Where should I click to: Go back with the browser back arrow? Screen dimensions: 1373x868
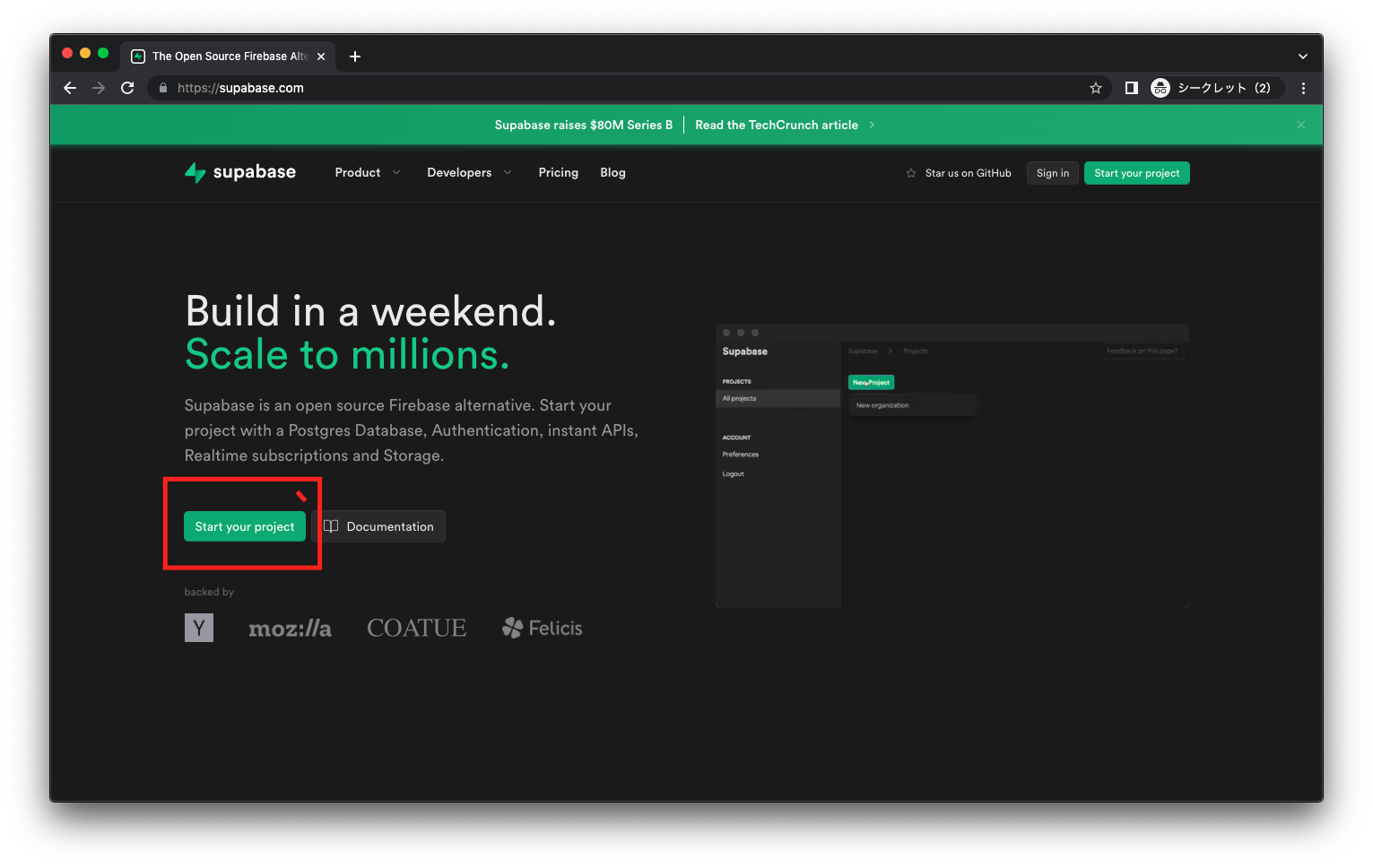[x=70, y=88]
